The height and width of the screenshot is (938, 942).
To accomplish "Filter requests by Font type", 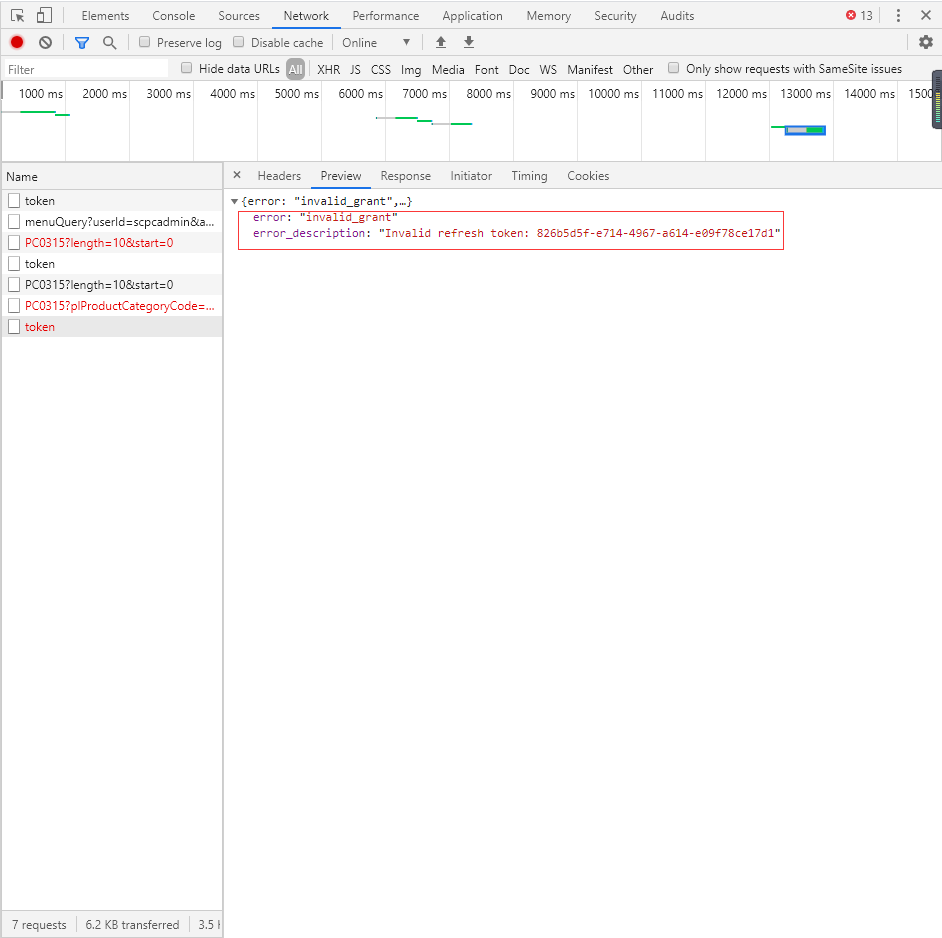I will [486, 69].
